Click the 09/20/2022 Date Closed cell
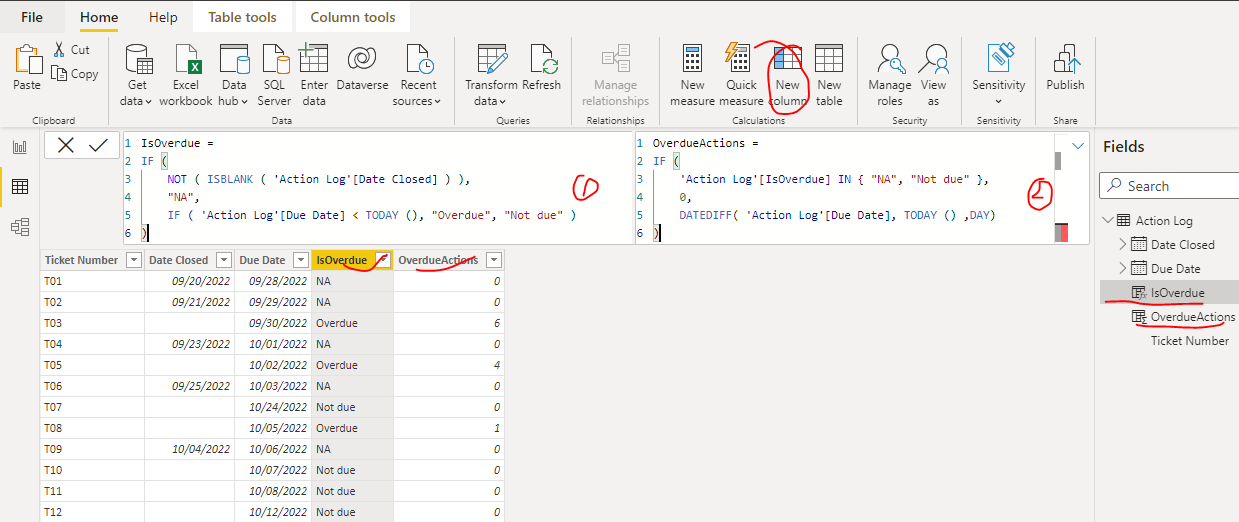 pos(190,281)
